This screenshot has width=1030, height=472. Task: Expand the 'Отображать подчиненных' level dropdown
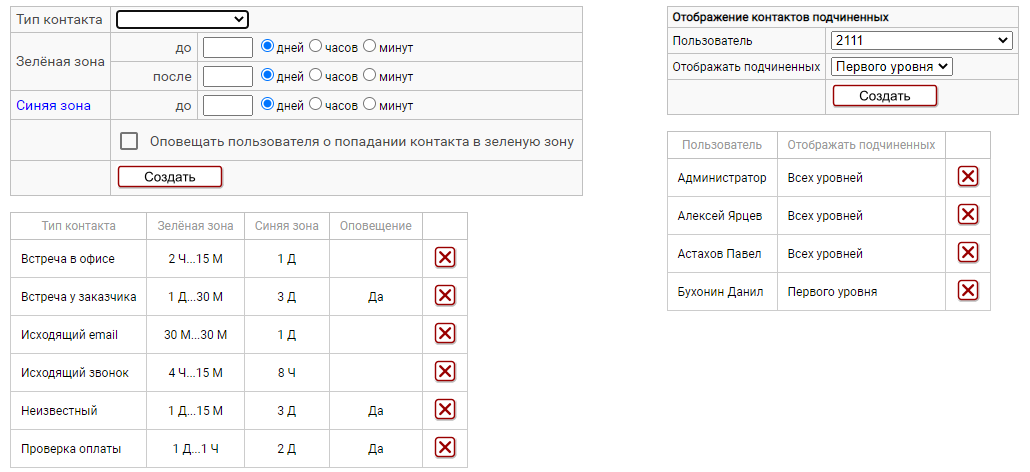(892, 66)
